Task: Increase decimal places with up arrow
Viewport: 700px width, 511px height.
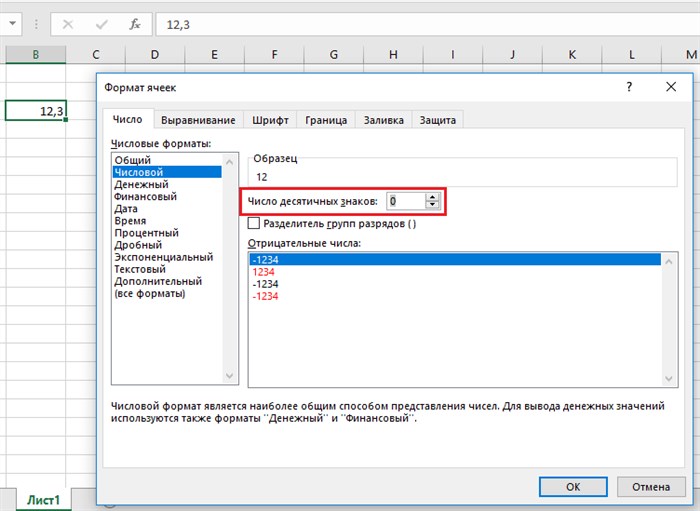Action: [432, 197]
